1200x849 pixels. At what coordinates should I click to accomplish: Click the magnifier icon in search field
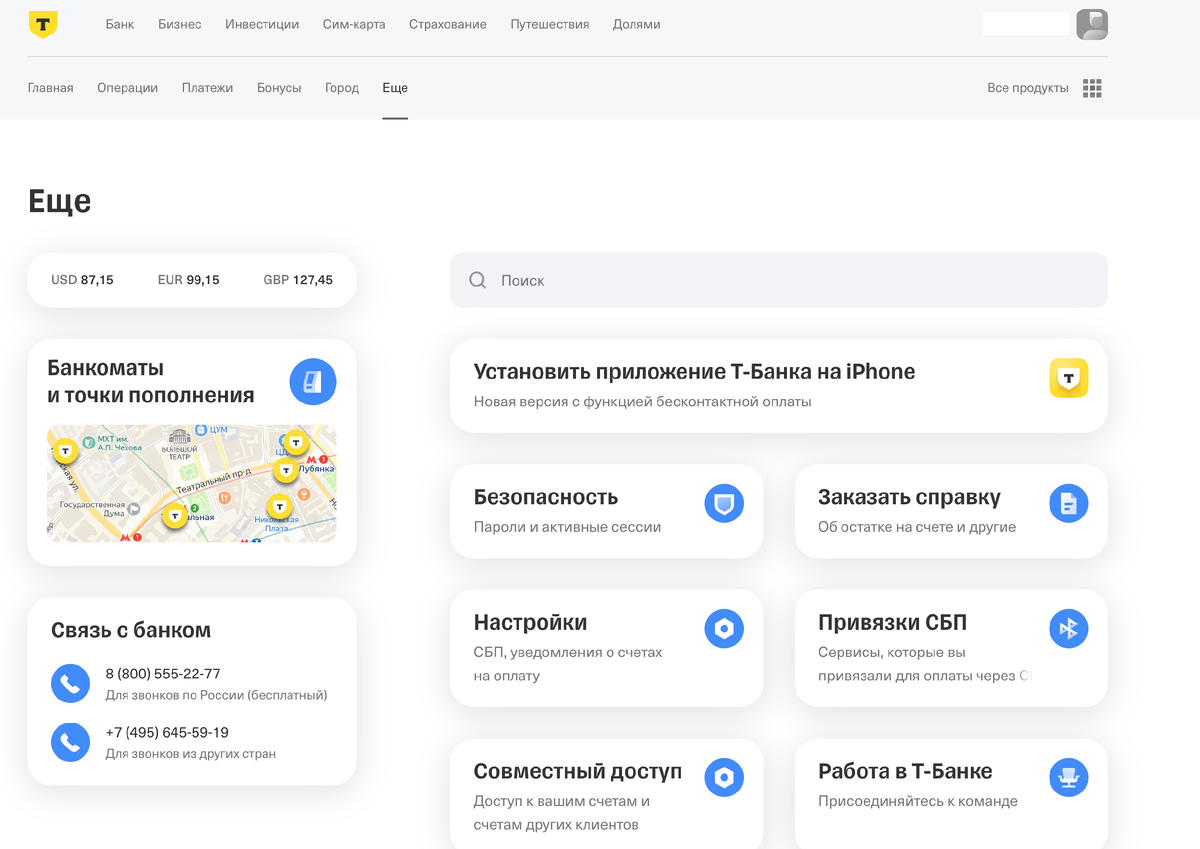pos(478,280)
